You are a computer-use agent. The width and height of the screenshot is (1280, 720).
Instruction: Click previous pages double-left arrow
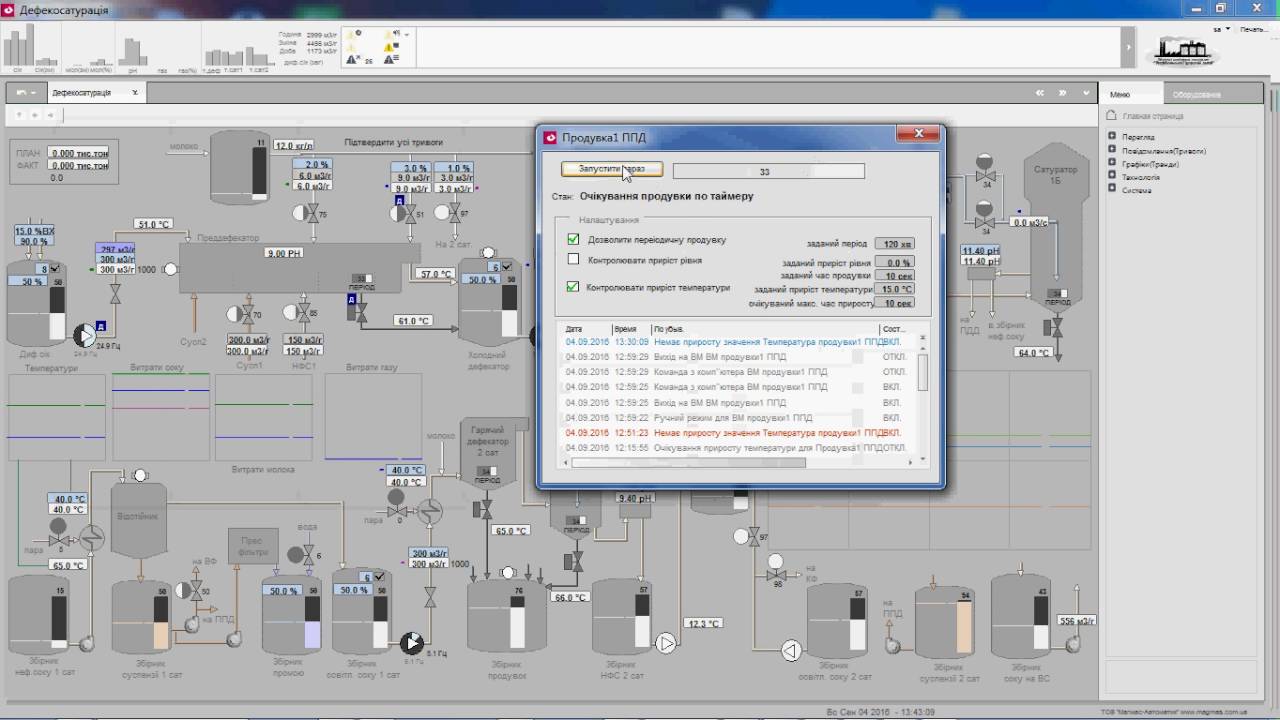(x=1040, y=93)
